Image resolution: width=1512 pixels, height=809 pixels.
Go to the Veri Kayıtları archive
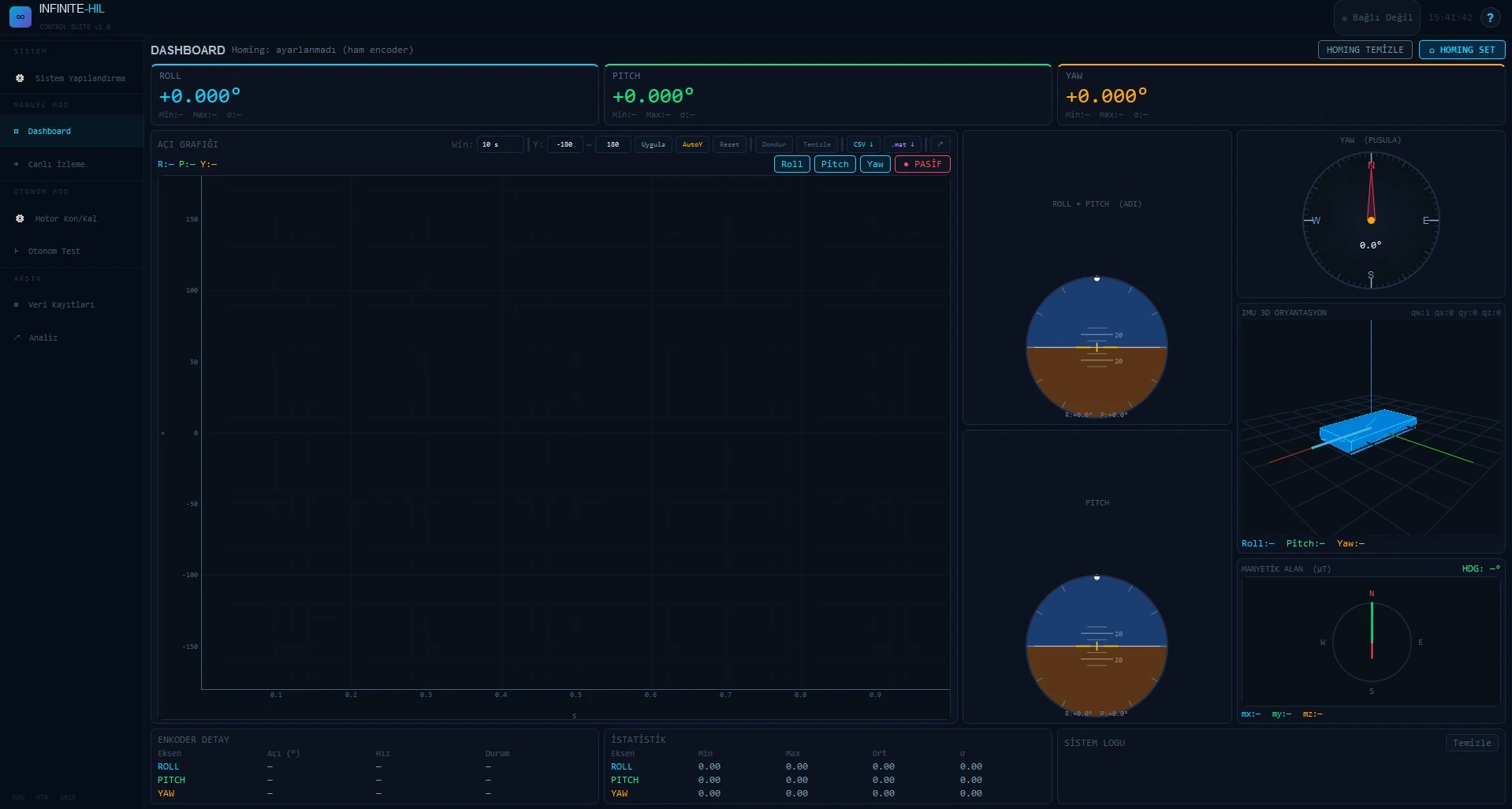[72, 304]
